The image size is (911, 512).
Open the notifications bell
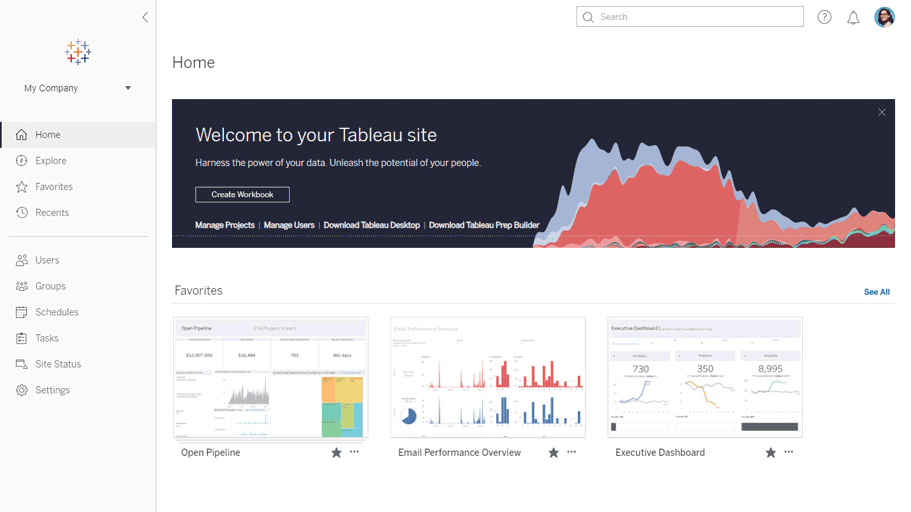pos(853,17)
